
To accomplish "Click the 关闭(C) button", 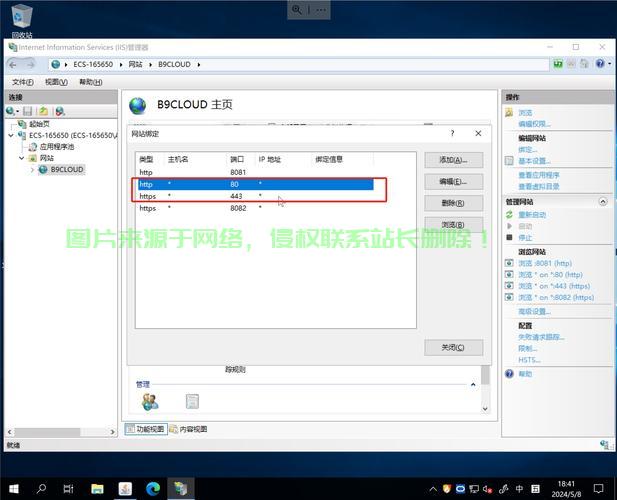I will point(453,348).
